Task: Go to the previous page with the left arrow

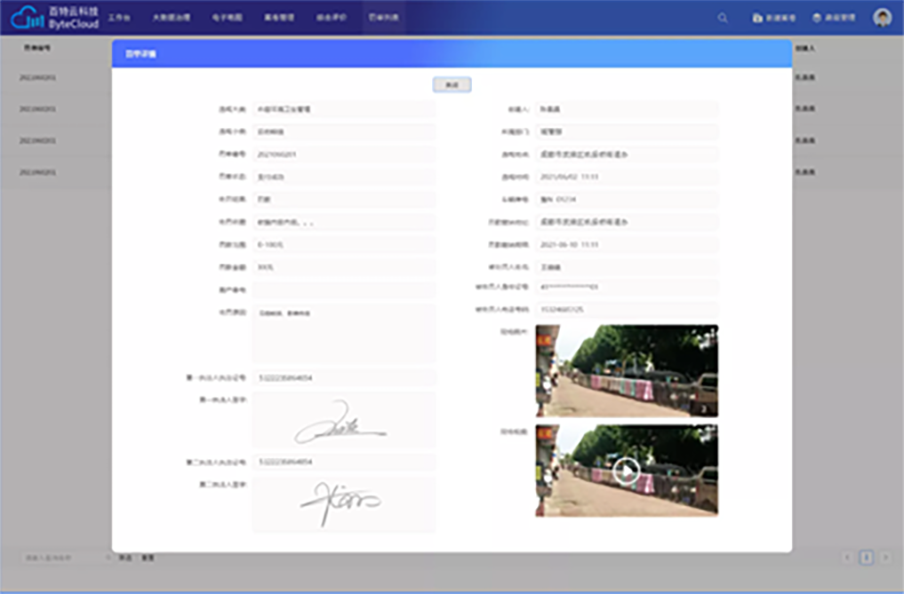Action: pyautogui.click(x=848, y=557)
